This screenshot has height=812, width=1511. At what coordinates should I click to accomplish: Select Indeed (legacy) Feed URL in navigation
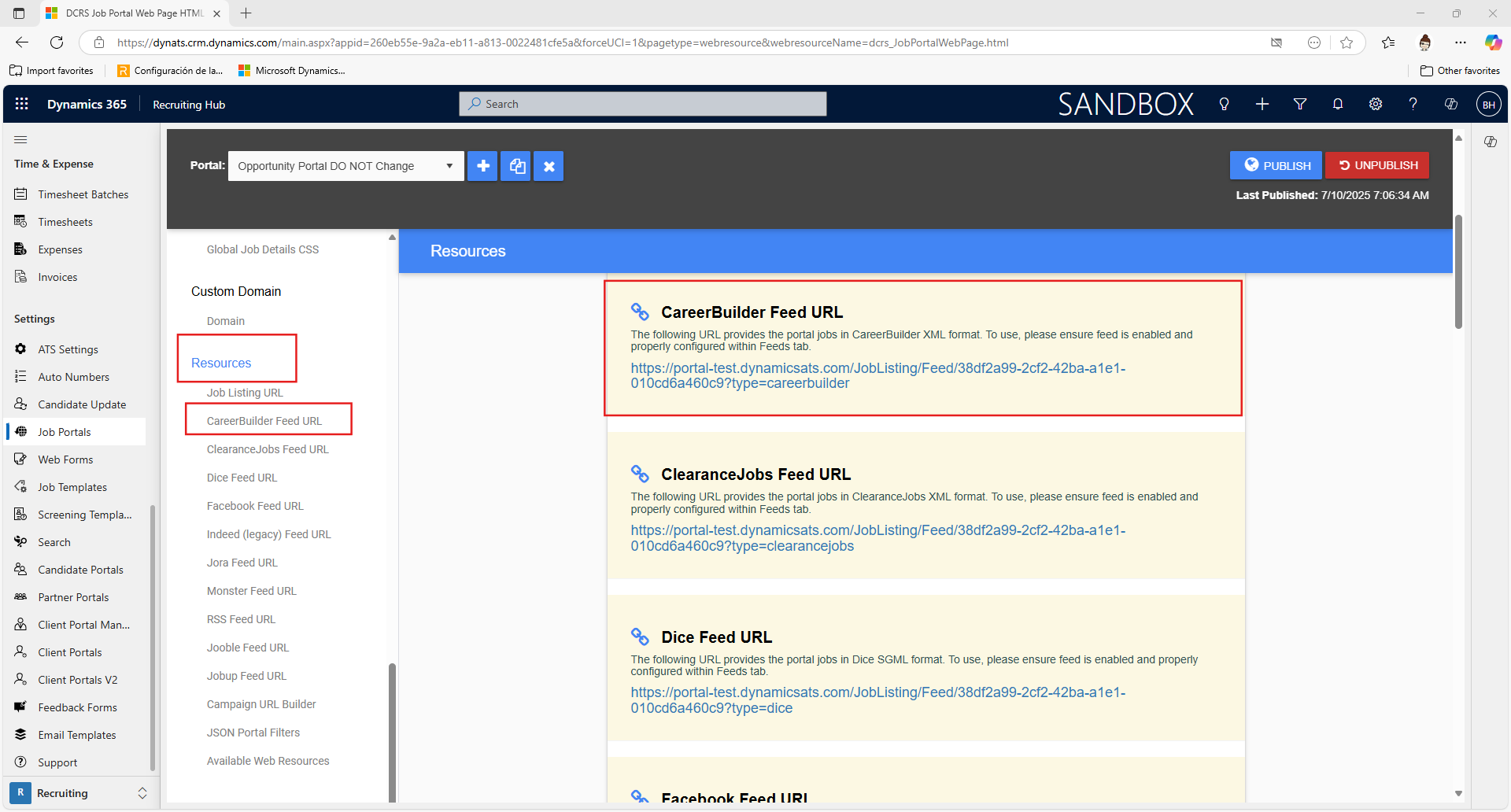point(268,534)
